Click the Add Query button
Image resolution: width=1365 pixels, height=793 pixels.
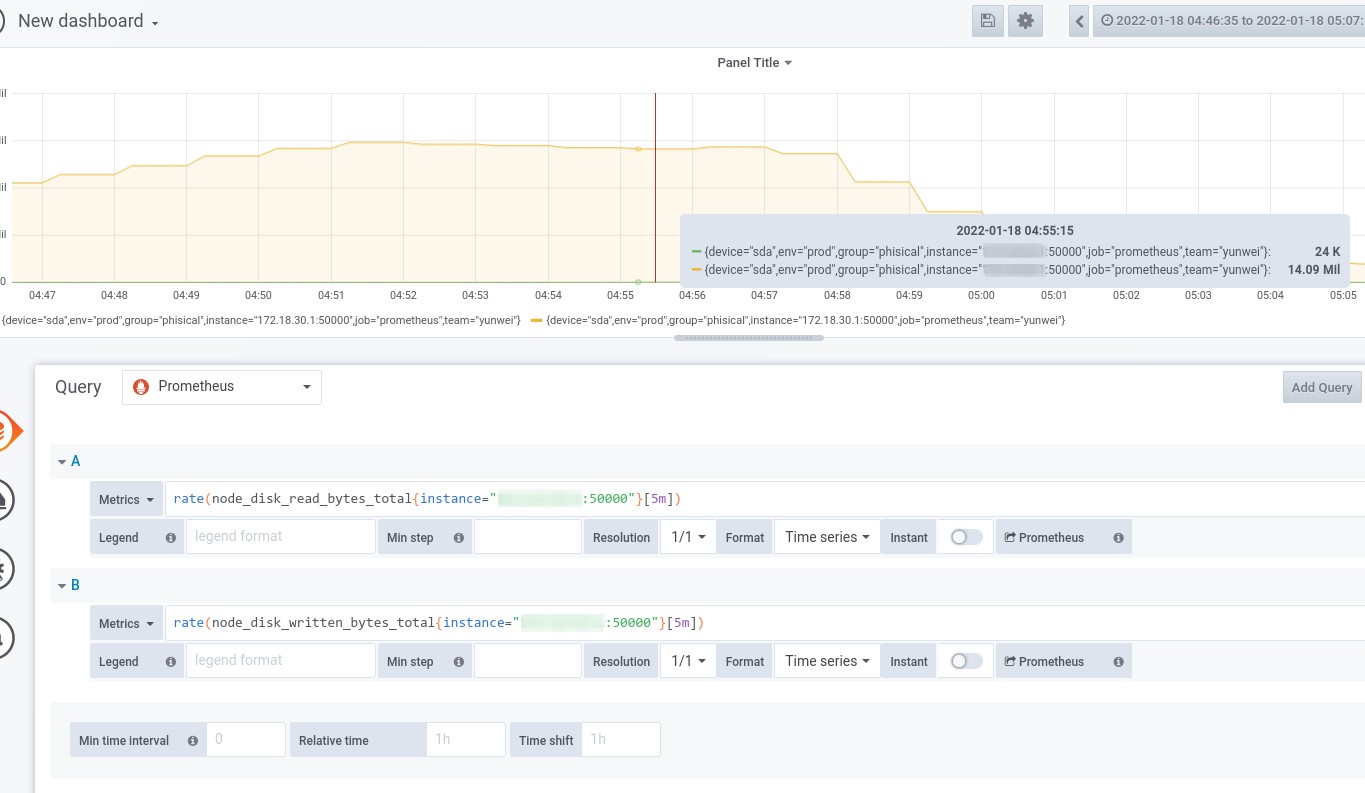pos(1322,387)
